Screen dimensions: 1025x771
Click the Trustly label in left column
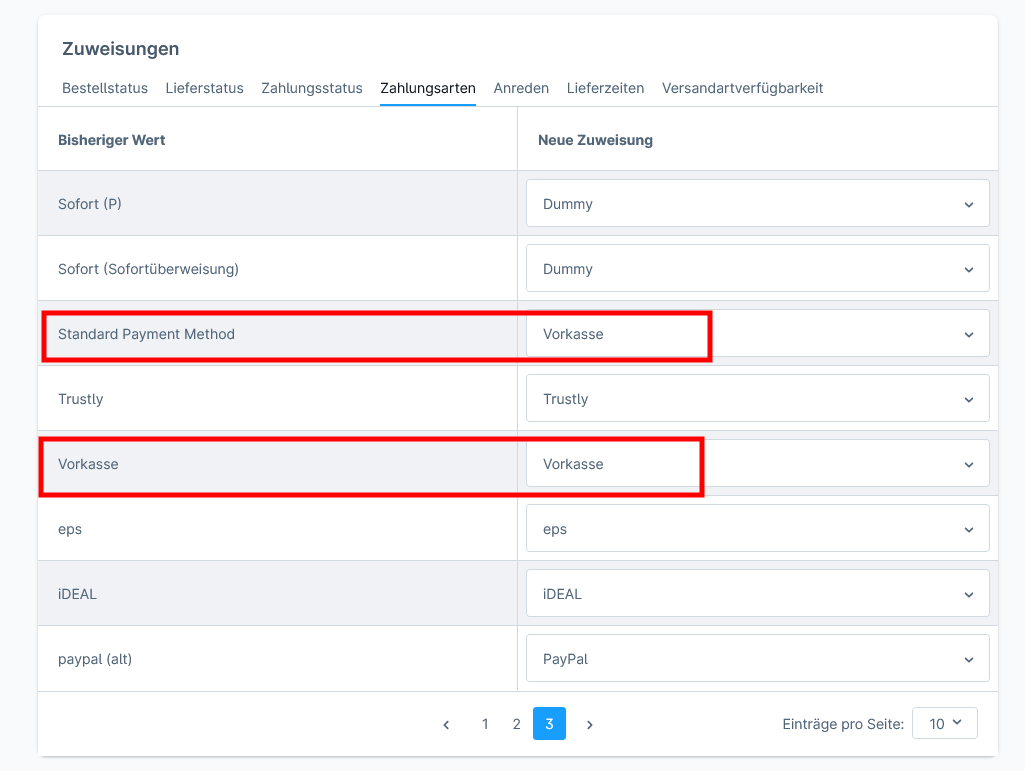[80, 399]
